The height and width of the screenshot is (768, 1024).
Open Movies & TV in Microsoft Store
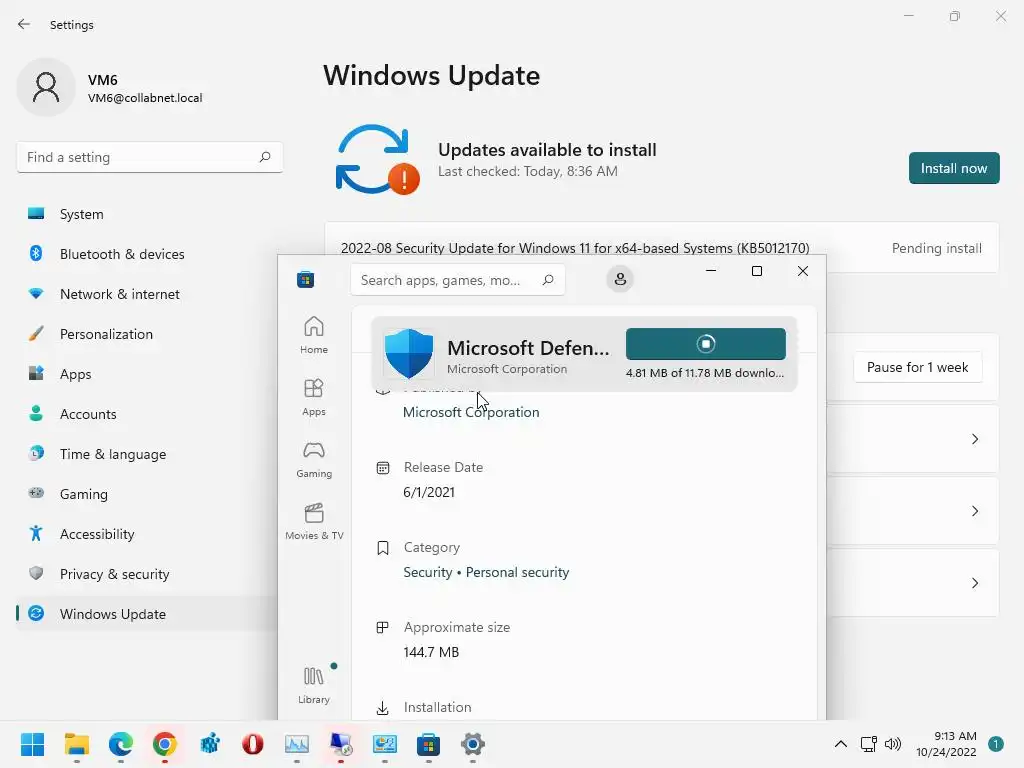coord(313,521)
